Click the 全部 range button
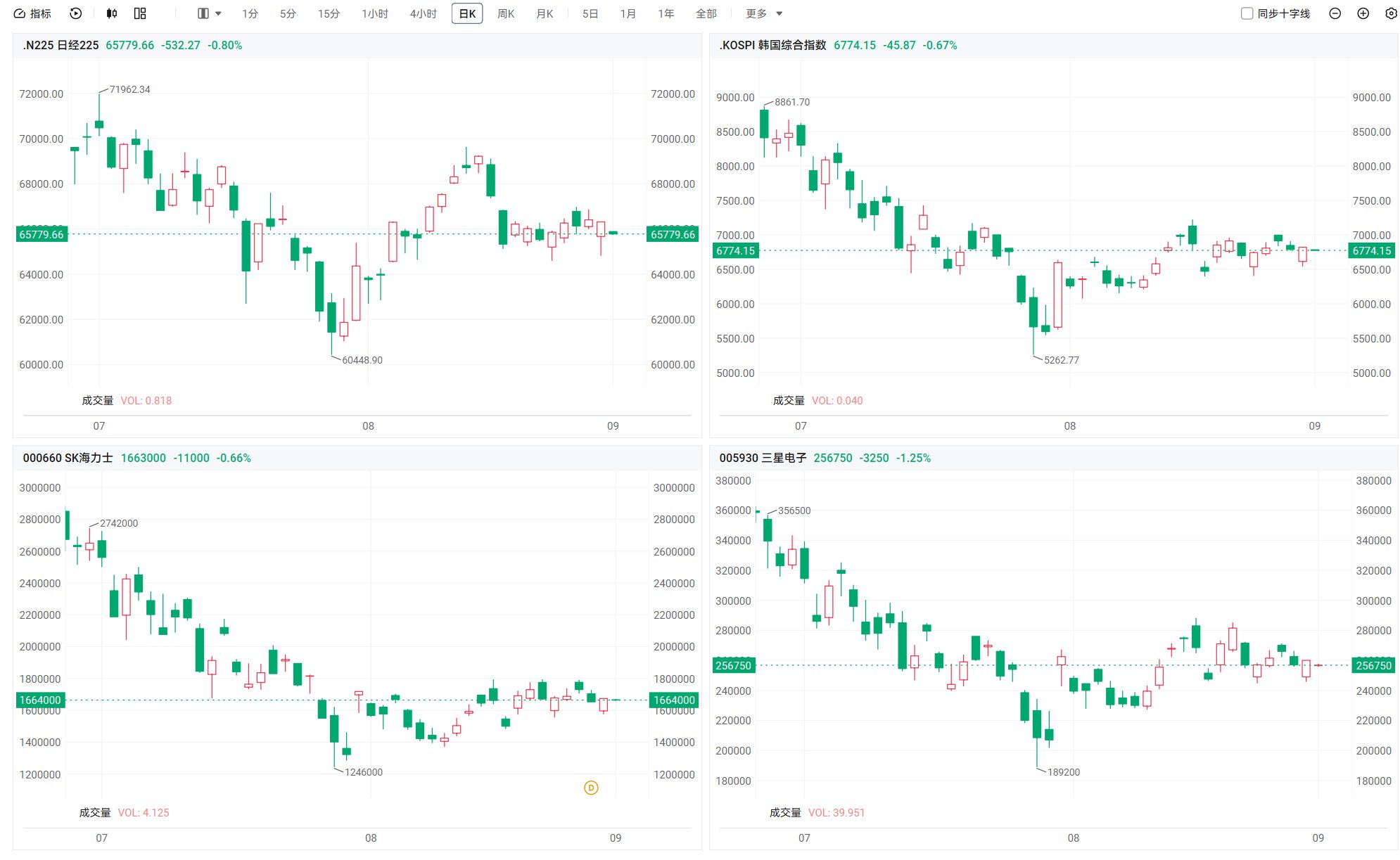Viewport: 1400px width, 860px height. pos(706,13)
